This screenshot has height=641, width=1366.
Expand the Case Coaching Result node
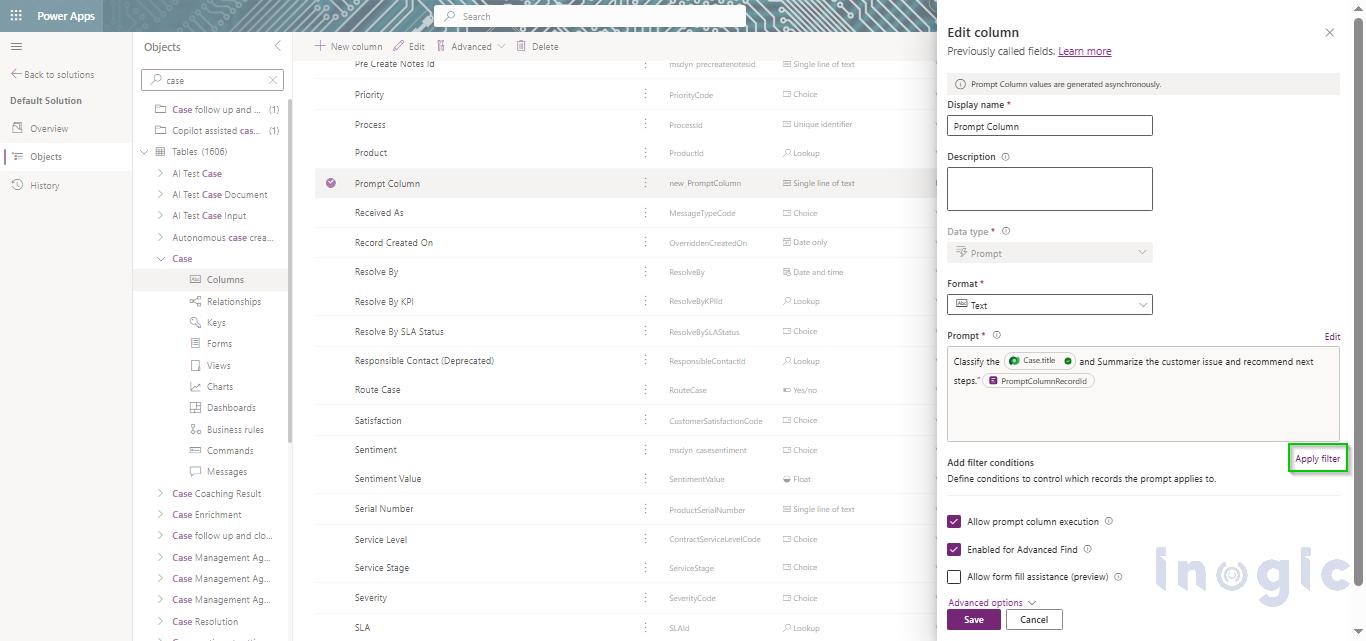(x=161, y=493)
